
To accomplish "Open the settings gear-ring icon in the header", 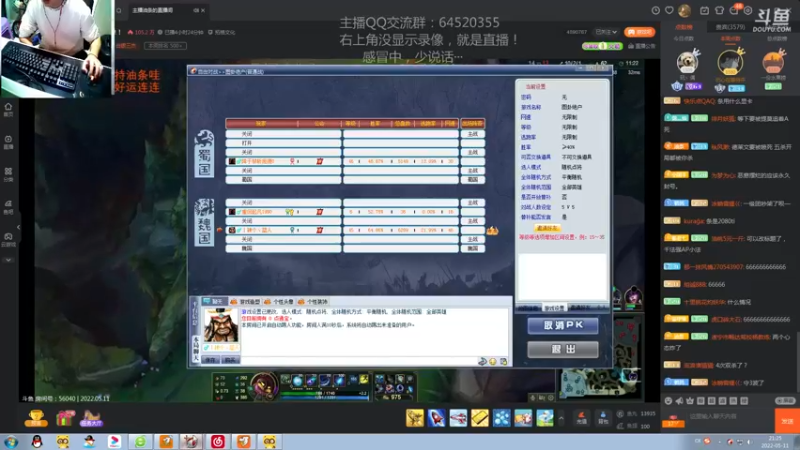I will click(x=748, y=10).
